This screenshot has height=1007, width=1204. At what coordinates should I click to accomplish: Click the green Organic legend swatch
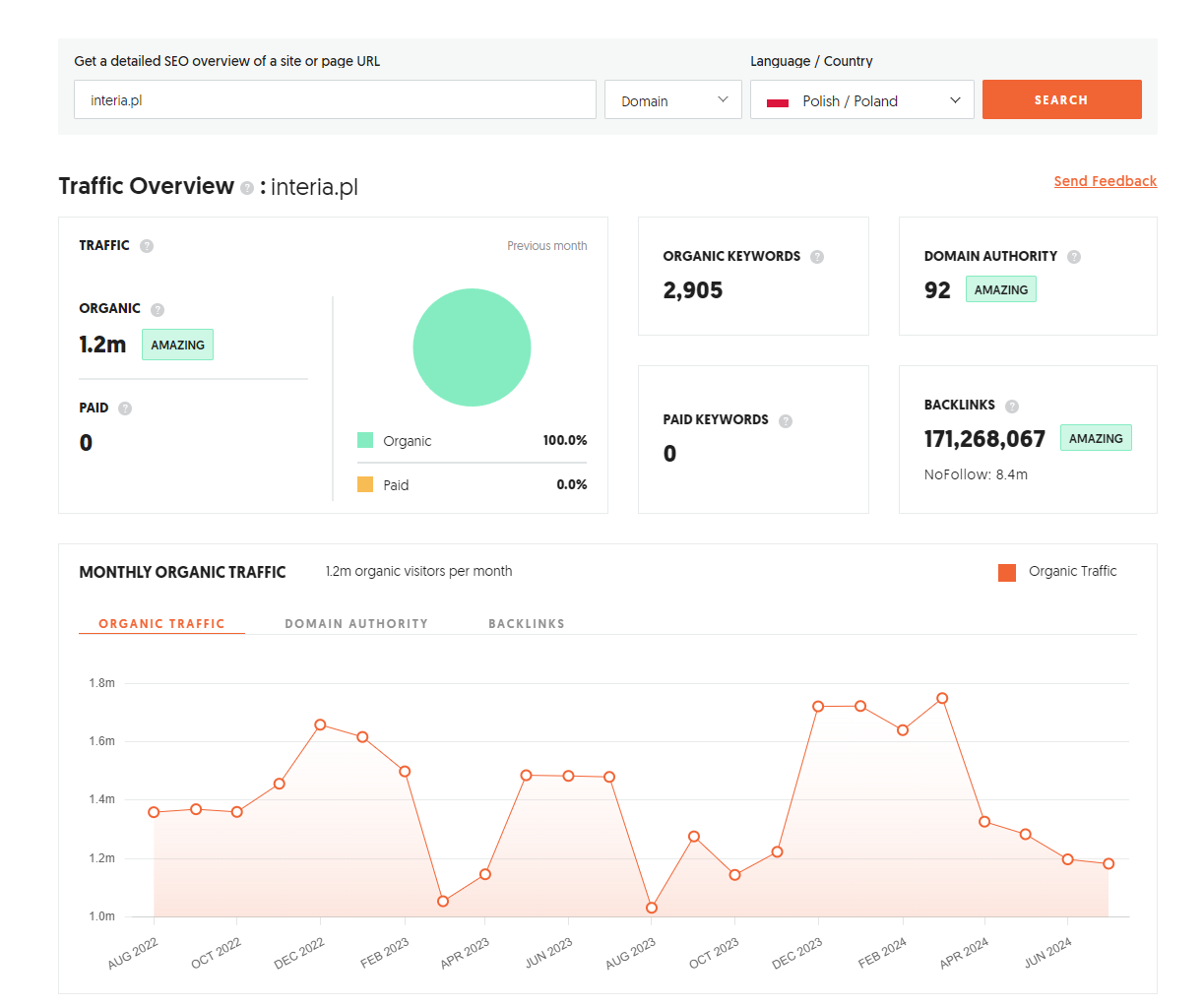(365, 440)
